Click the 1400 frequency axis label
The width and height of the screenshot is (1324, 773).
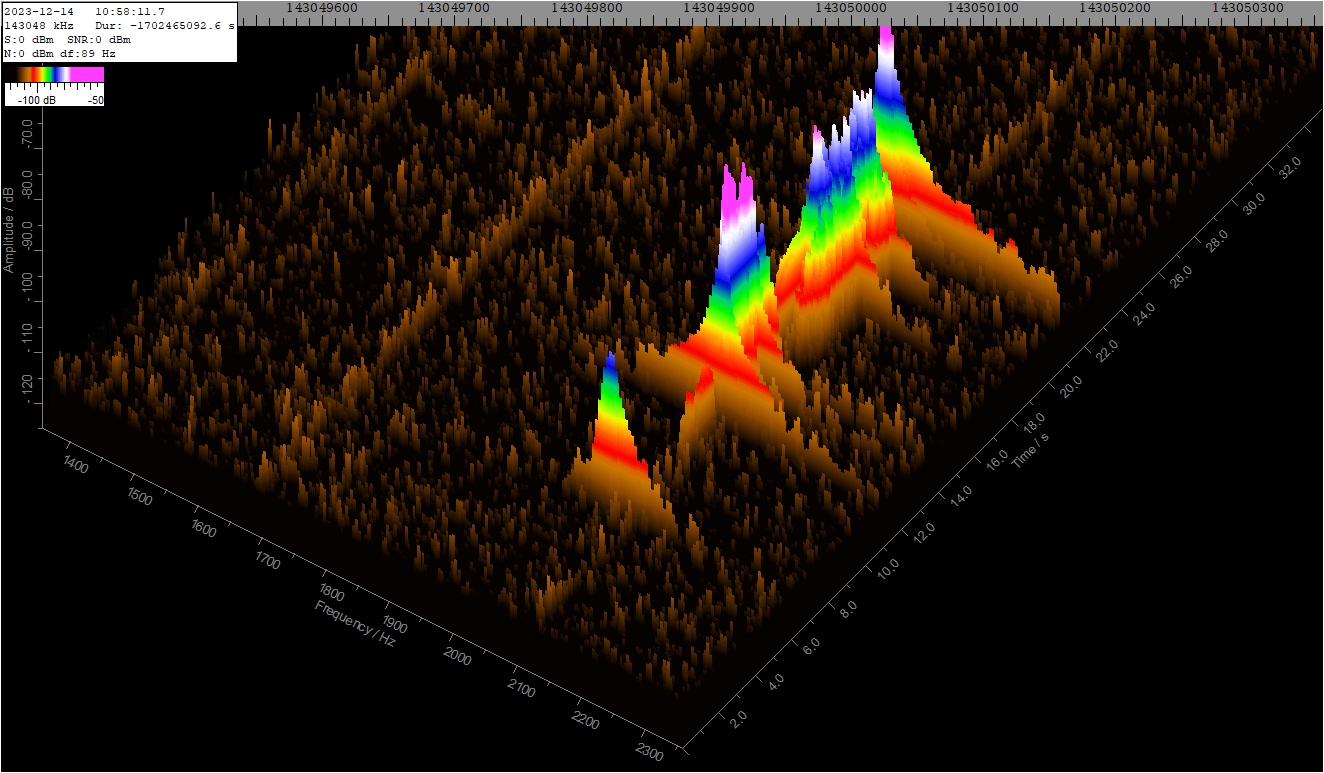pos(75,462)
